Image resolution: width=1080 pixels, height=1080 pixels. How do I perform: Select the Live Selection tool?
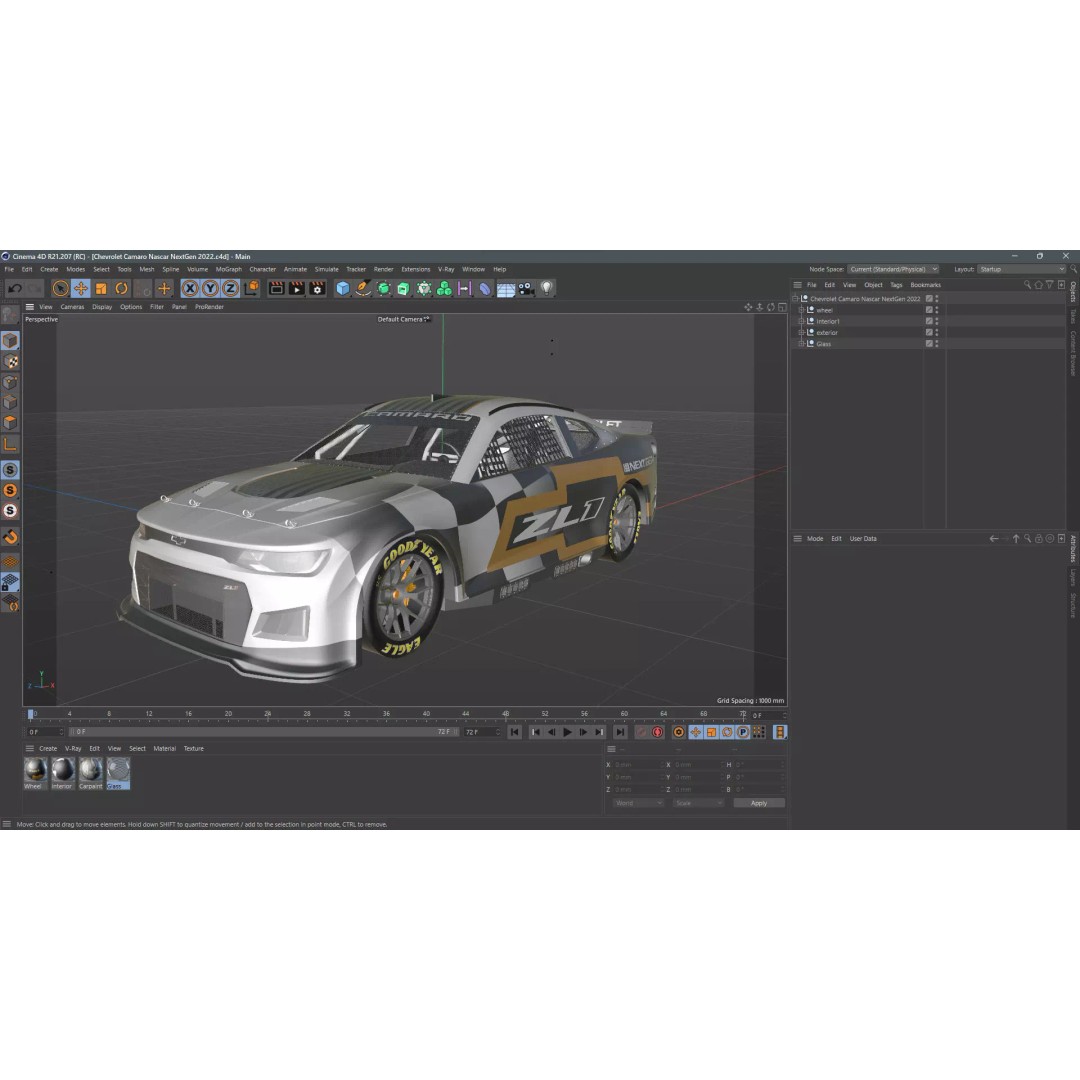click(x=60, y=289)
